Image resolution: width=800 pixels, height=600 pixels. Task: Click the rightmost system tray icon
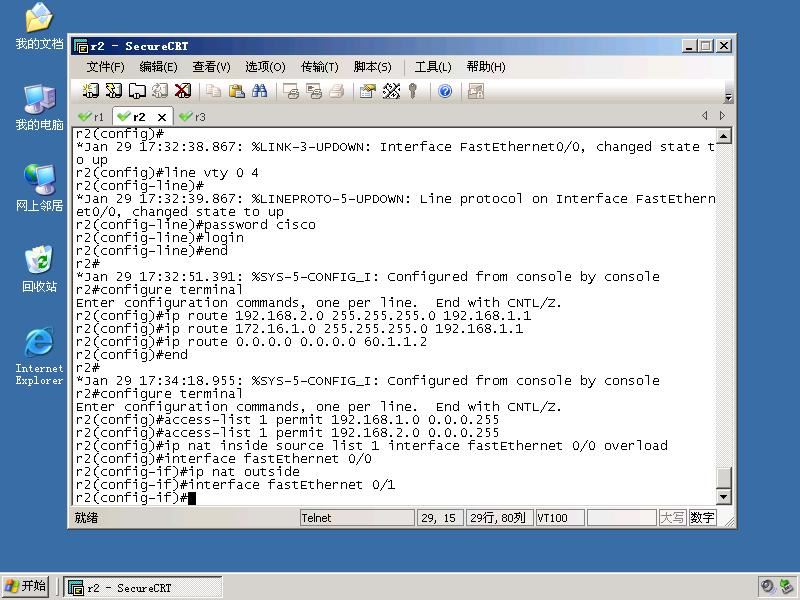point(788,587)
